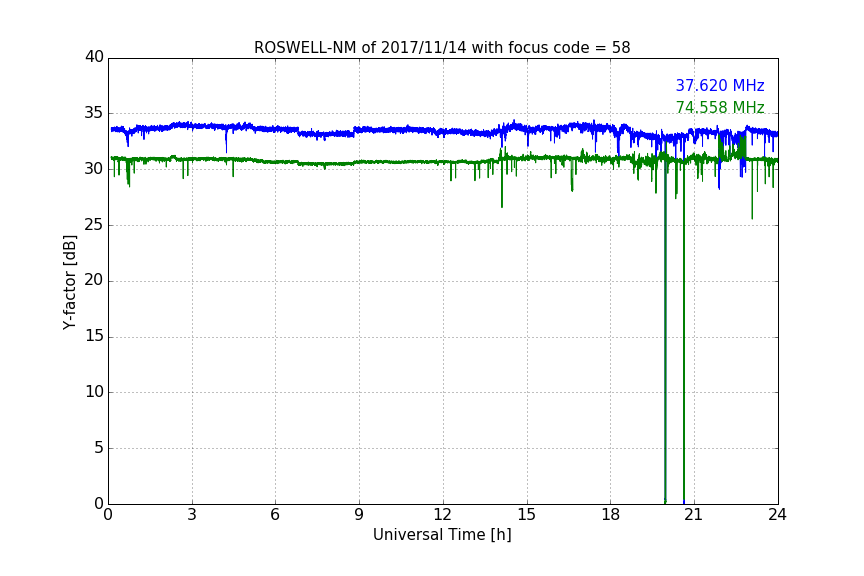Click x-axis tick label '15'
This screenshot has width=864, height=576.
526,515
